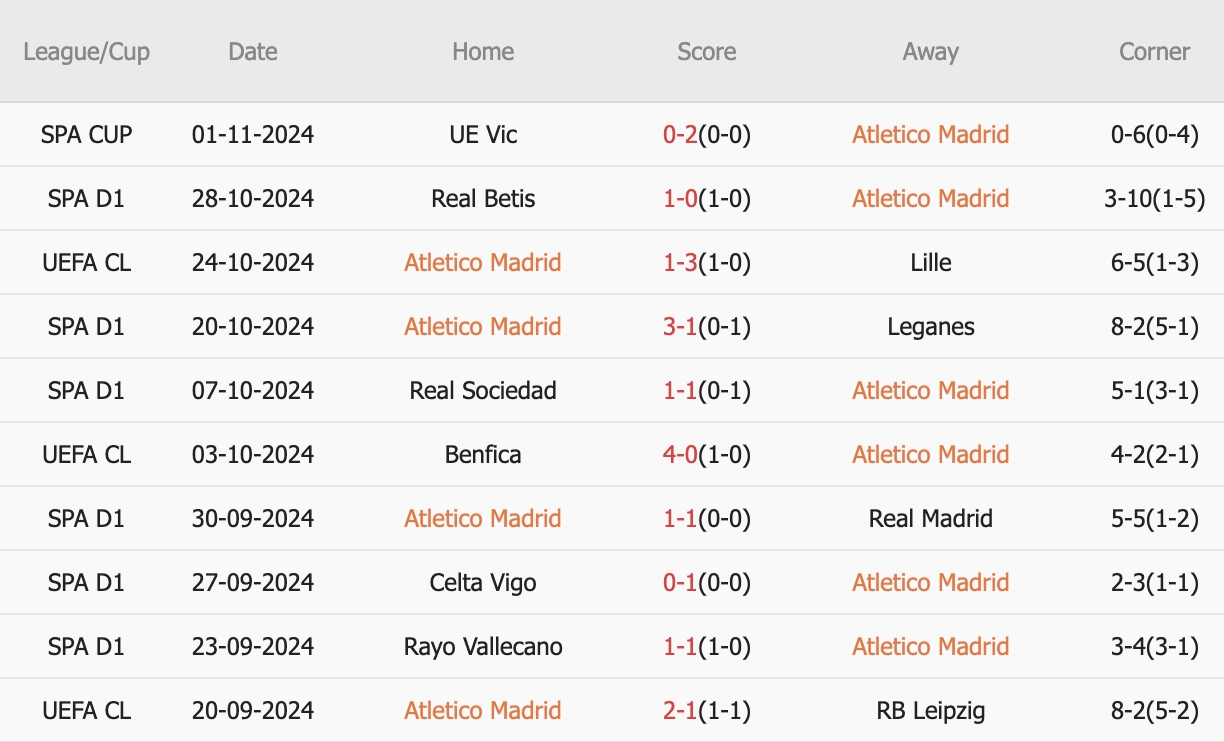The width and height of the screenshot is (1224, 742).
Task: Open the Real Betis team link
Action: pyautogui.click(x=483, y=199)
